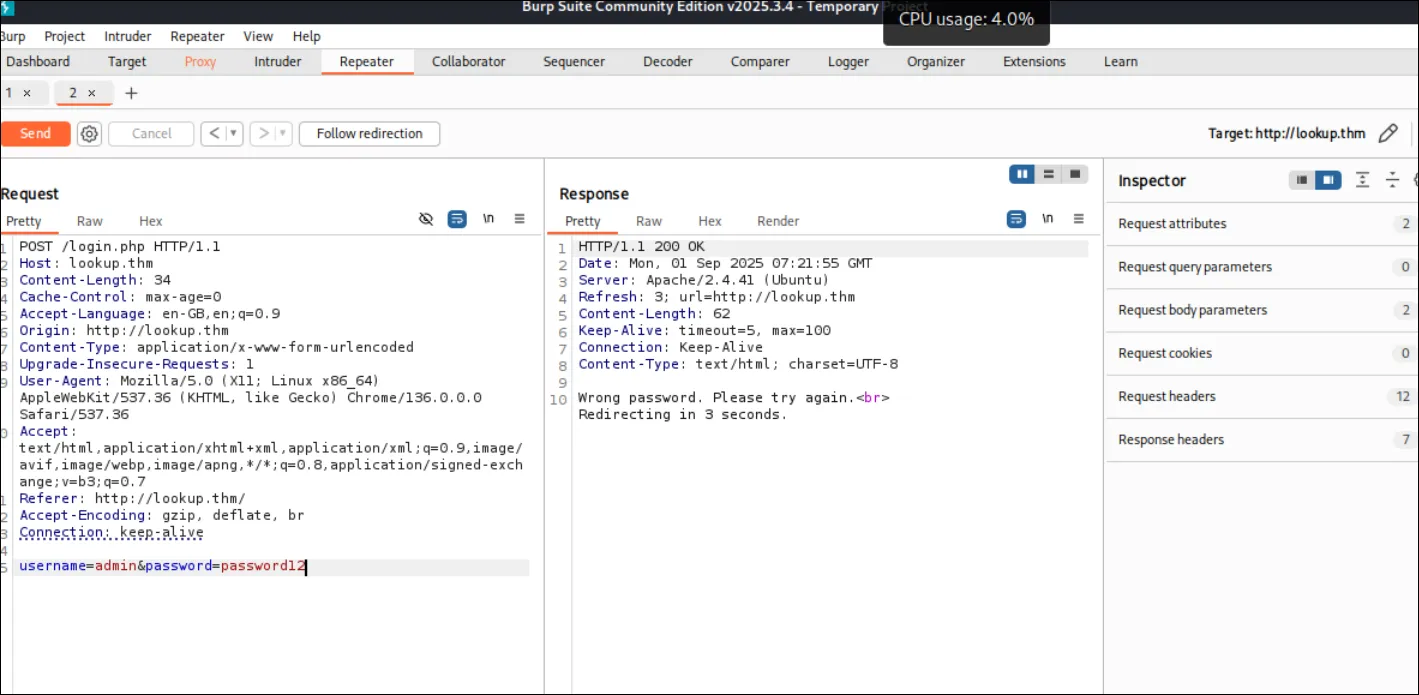This screenshot has height=695, width=1419.
Task: Edit target with the pencil icon
Action: pyautogui.click(x=1387, y=133)
